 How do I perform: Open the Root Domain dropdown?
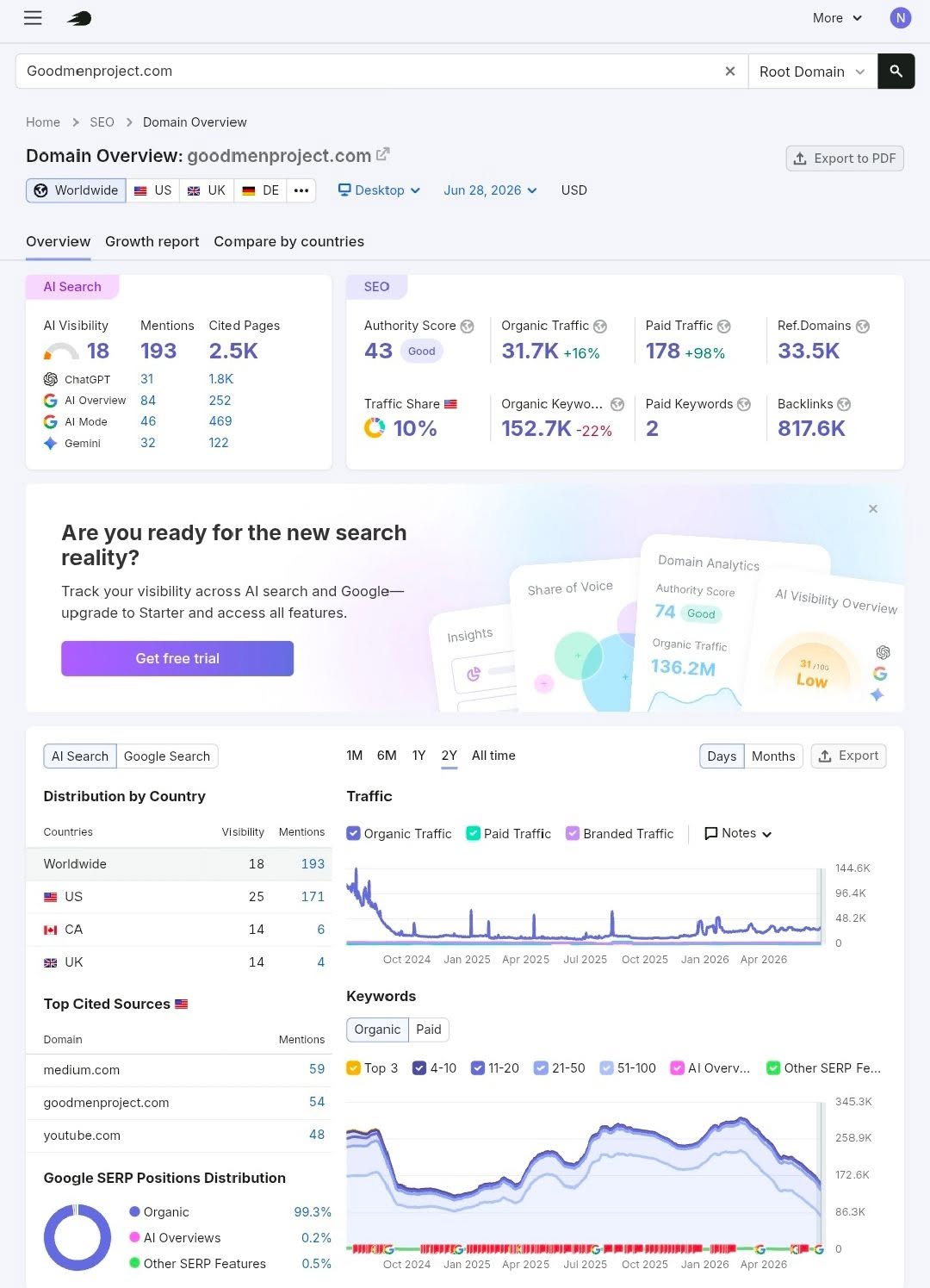tap(812, 72)
